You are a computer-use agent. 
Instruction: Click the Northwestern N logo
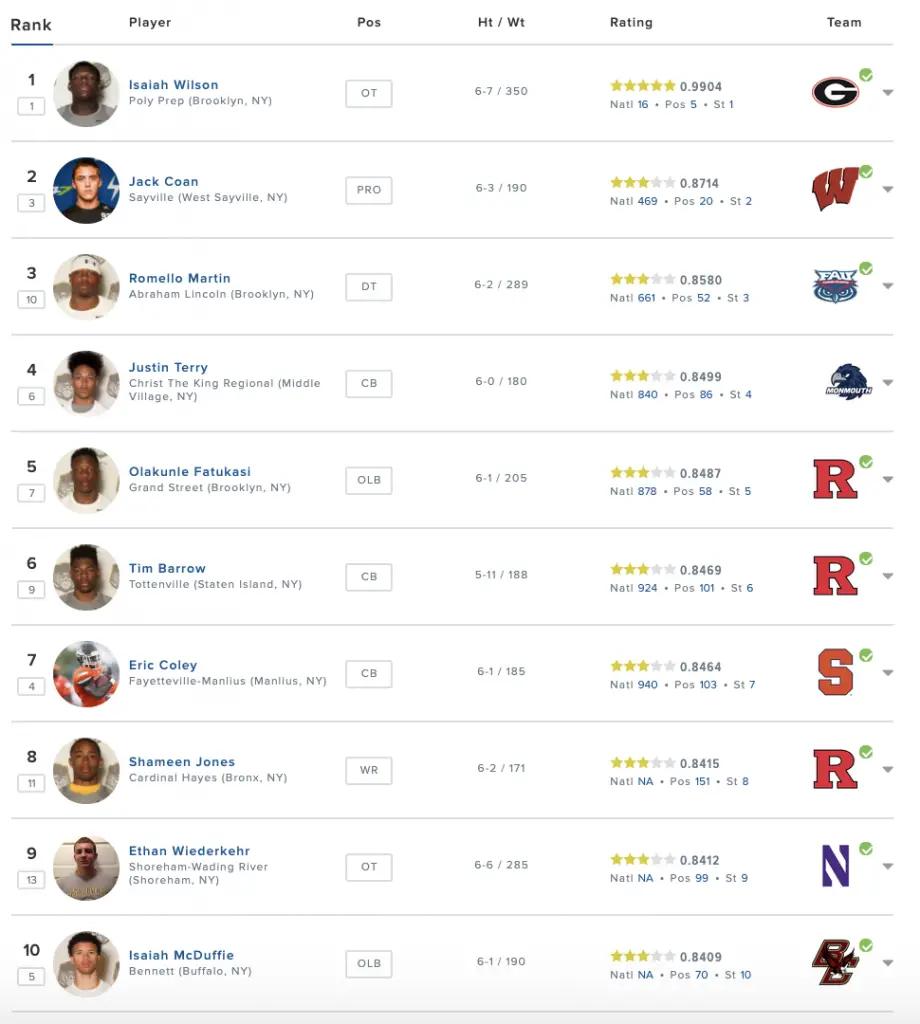(835, 866)
